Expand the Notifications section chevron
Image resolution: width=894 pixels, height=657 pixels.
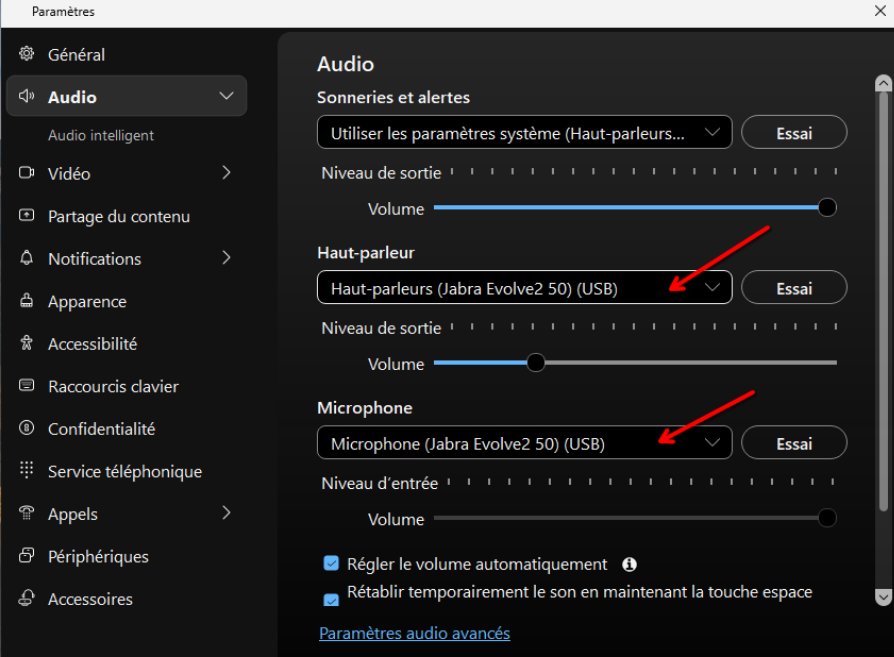[x=226, y=258]
